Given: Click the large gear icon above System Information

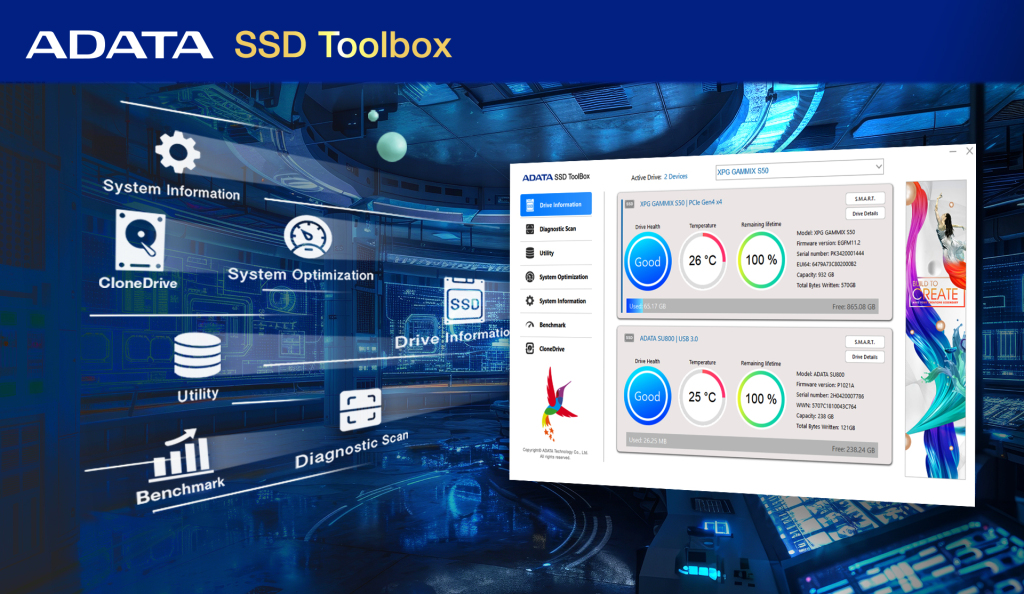Looking at the screenshot, I should click(x=178, y=153).
